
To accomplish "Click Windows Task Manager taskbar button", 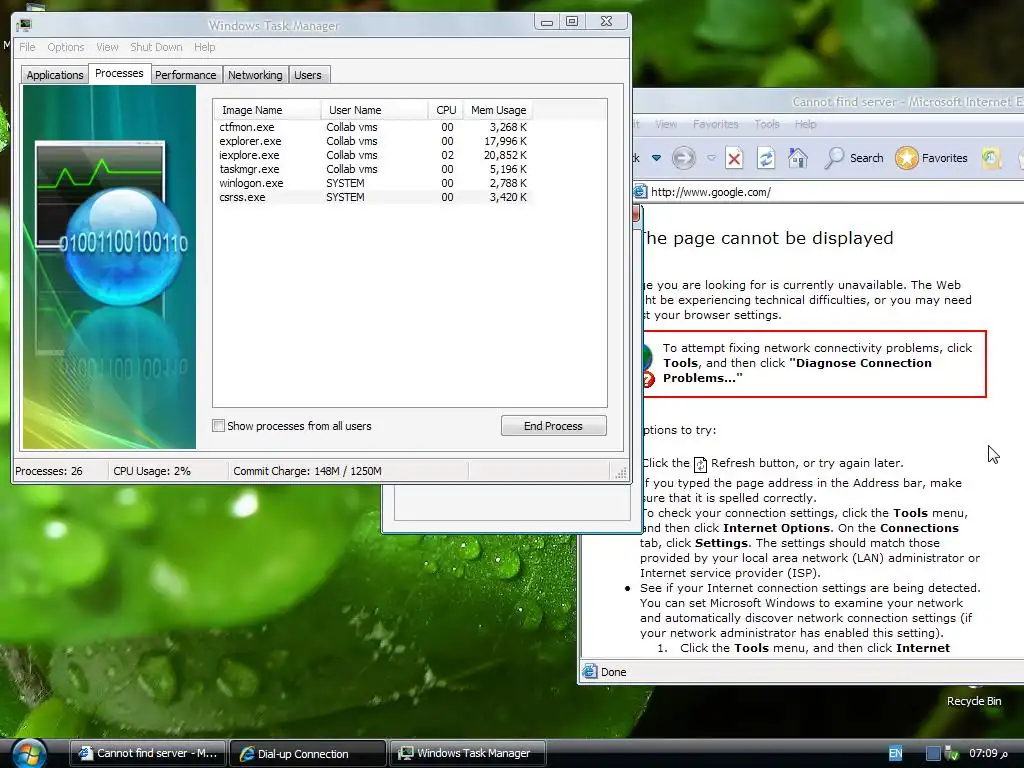I will 468,753.
